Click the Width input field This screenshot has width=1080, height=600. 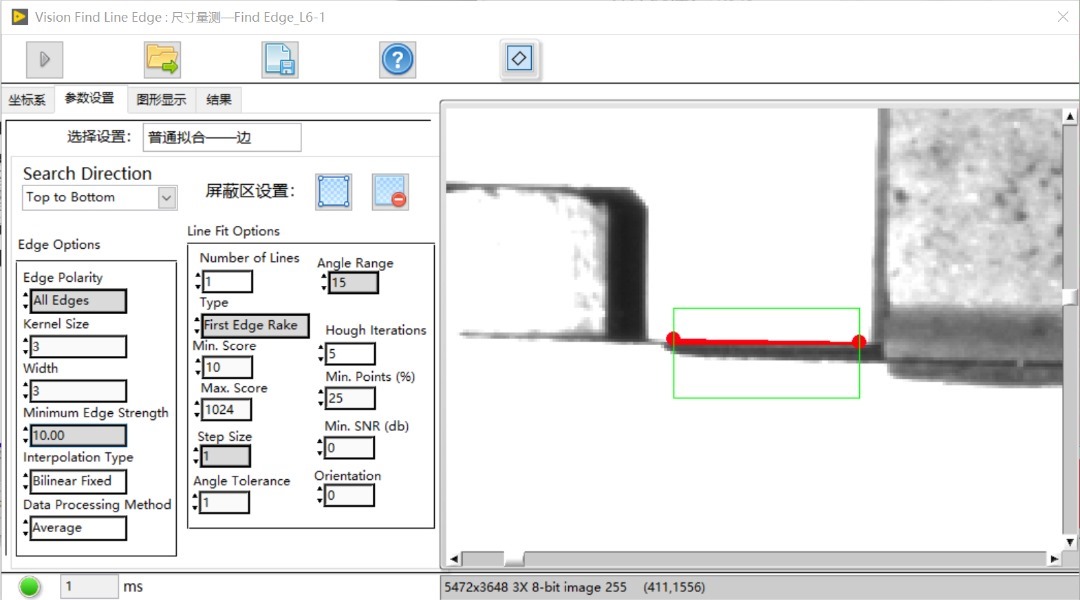point(79,391)
